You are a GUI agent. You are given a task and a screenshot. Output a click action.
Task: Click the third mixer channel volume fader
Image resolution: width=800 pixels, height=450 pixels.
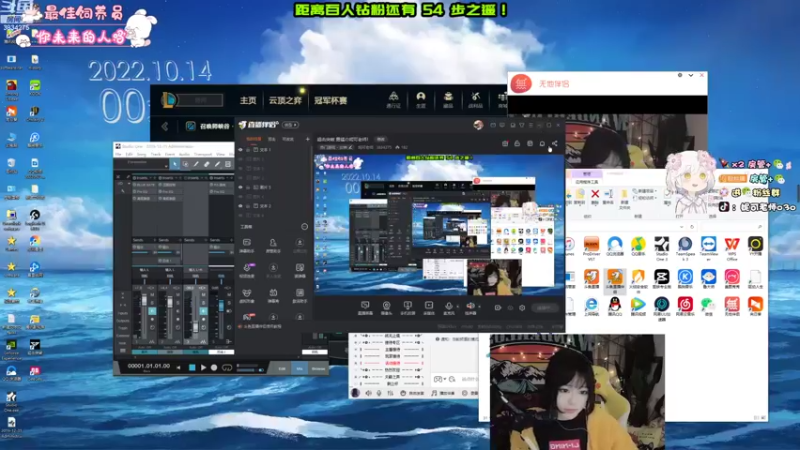195,327
